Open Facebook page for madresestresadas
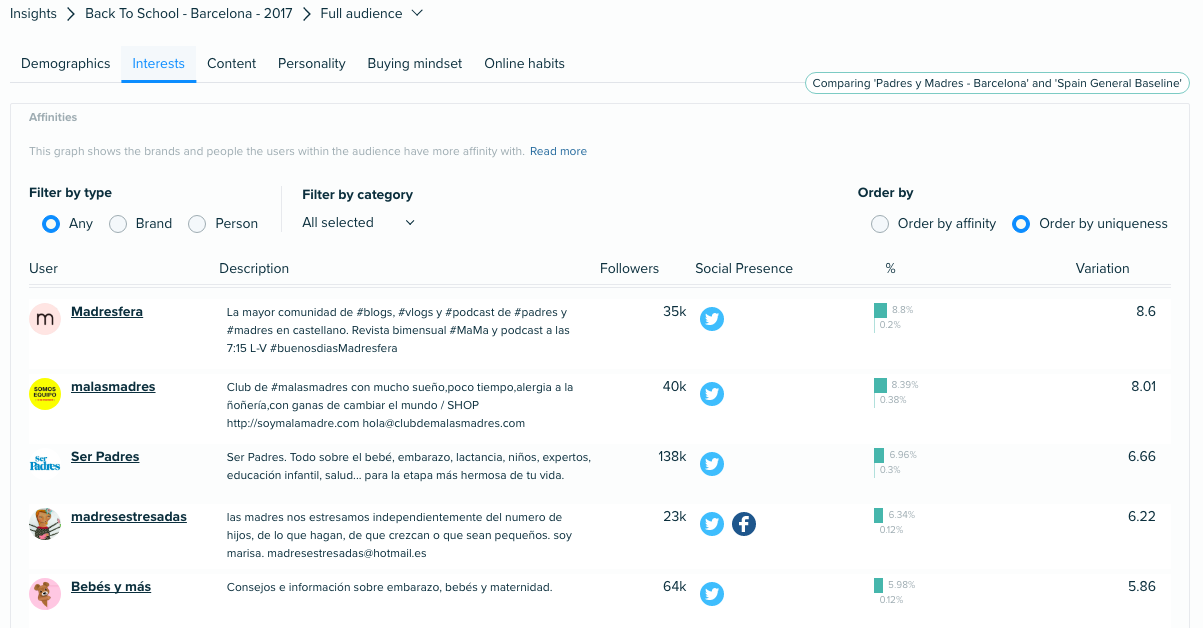Viewport: 1203px width, 628px height. (x=744, y=524)
